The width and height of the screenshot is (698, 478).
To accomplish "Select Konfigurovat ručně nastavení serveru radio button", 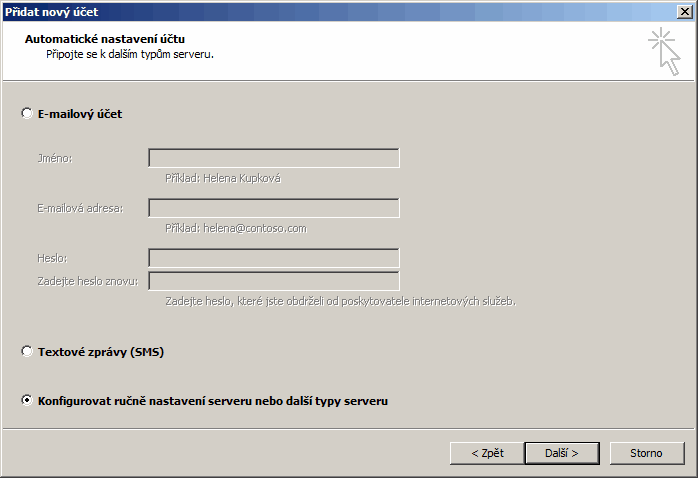I will [27, 401].
